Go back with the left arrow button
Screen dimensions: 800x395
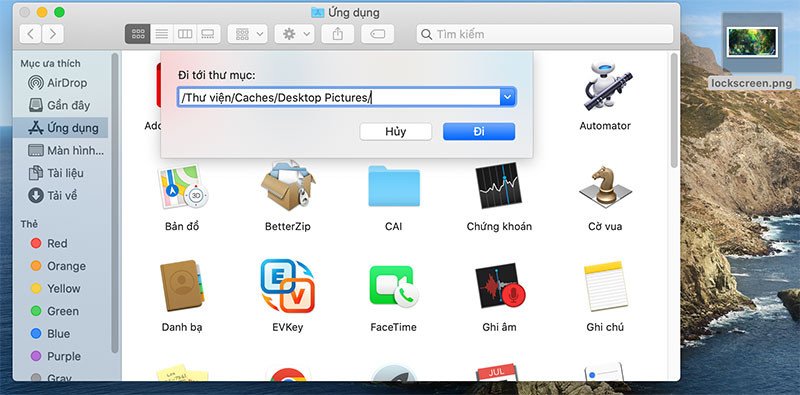click(31, 34)
